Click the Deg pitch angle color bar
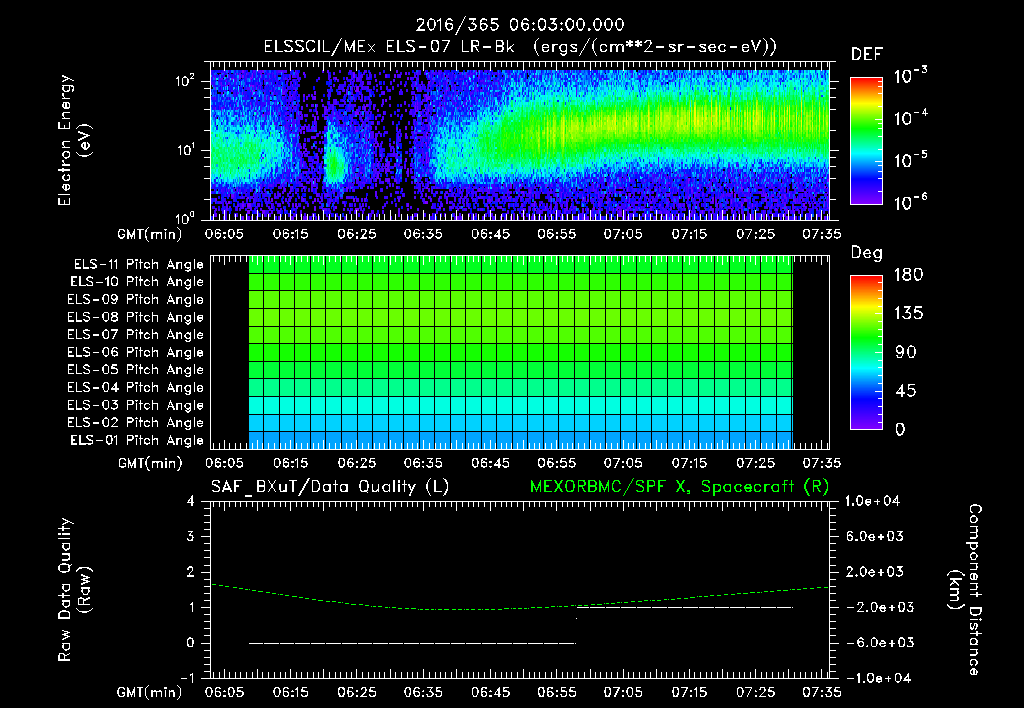Viewport: 1024px width, 708px height. coord(866,353)
